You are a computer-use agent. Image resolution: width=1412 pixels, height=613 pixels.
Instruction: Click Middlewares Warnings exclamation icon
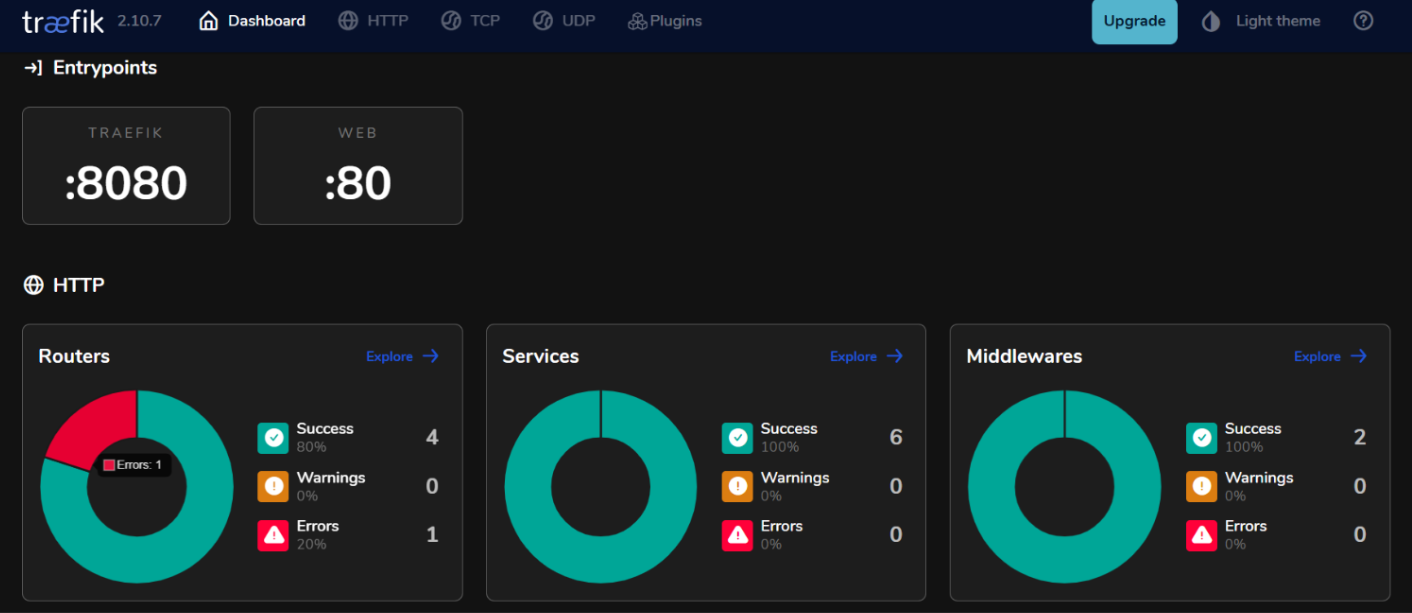point(1202,486)
